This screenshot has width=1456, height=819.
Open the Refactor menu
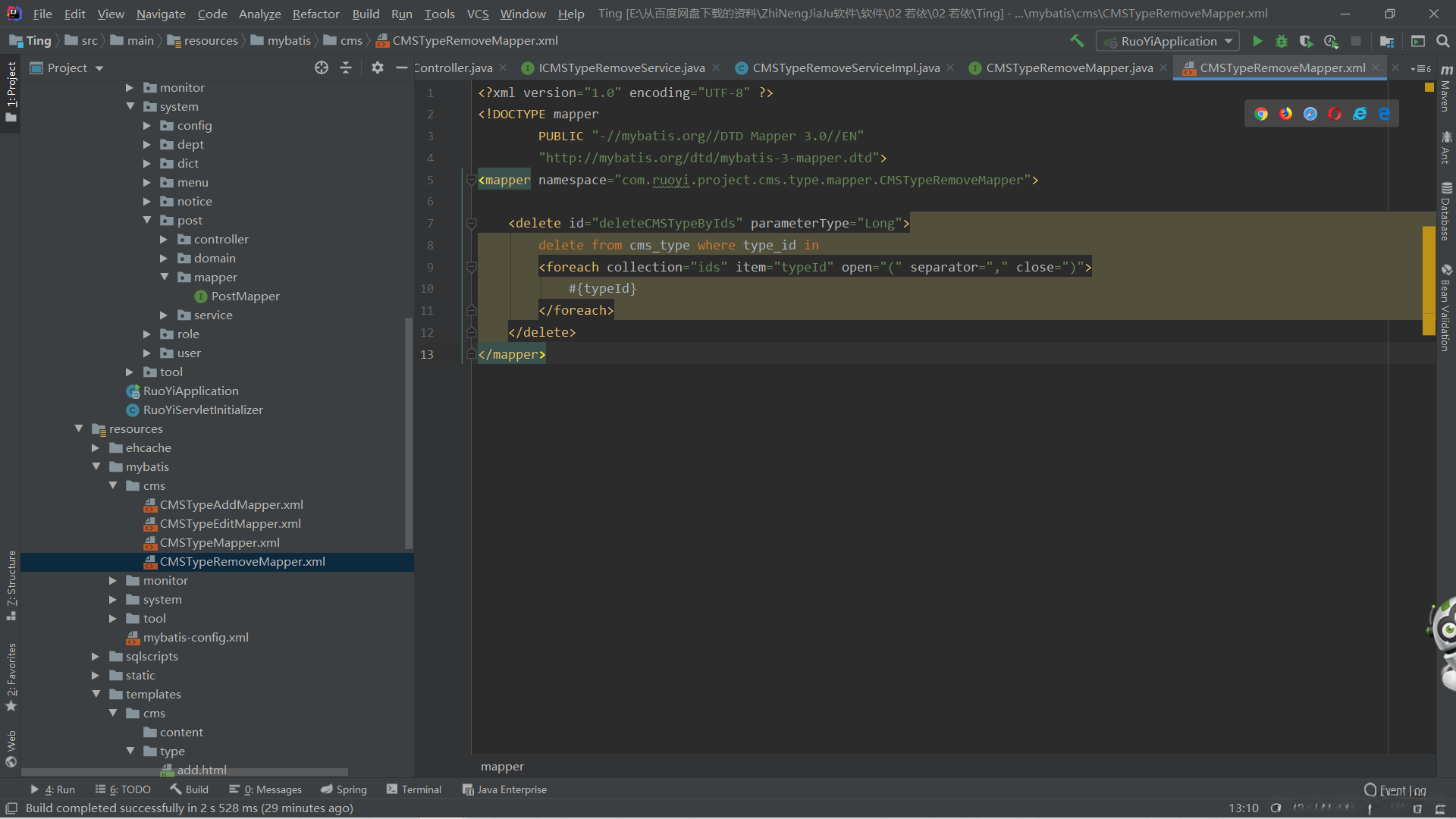315,14
